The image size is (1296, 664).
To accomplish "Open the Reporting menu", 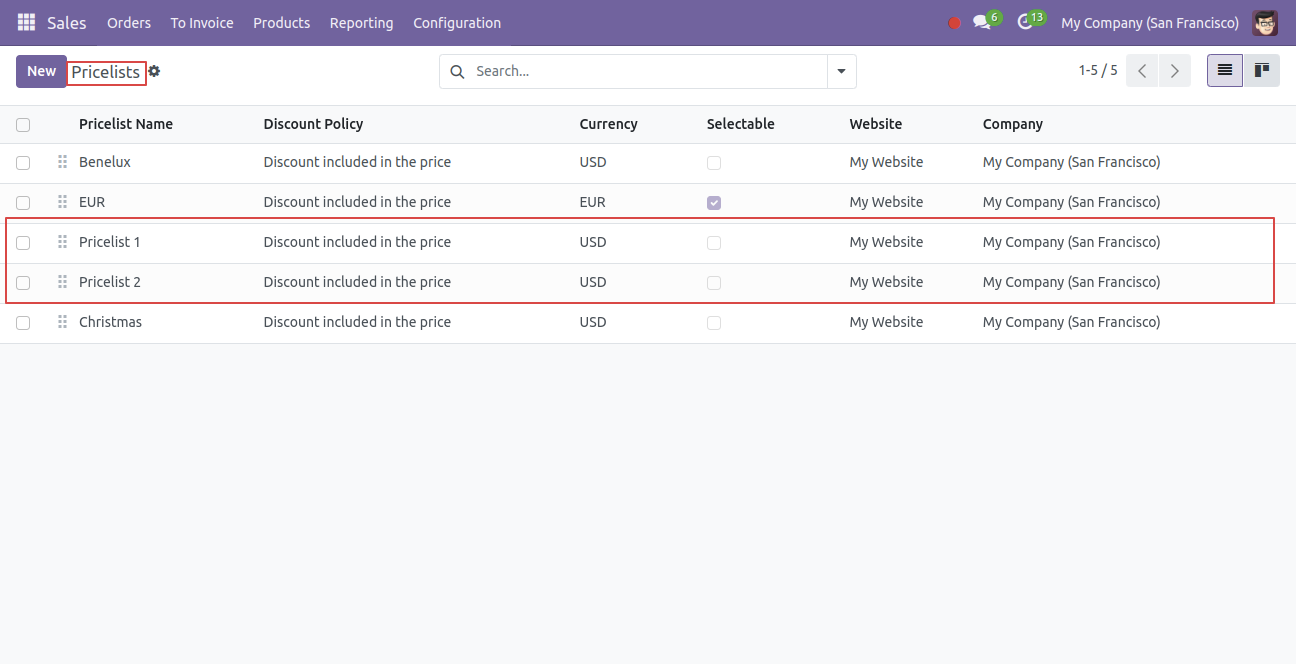I will click(x=362, y=23).
